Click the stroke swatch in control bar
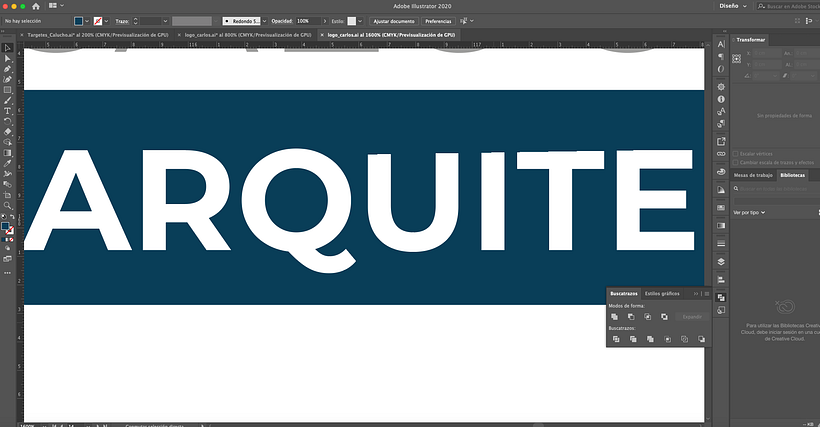 coord(98,21)
